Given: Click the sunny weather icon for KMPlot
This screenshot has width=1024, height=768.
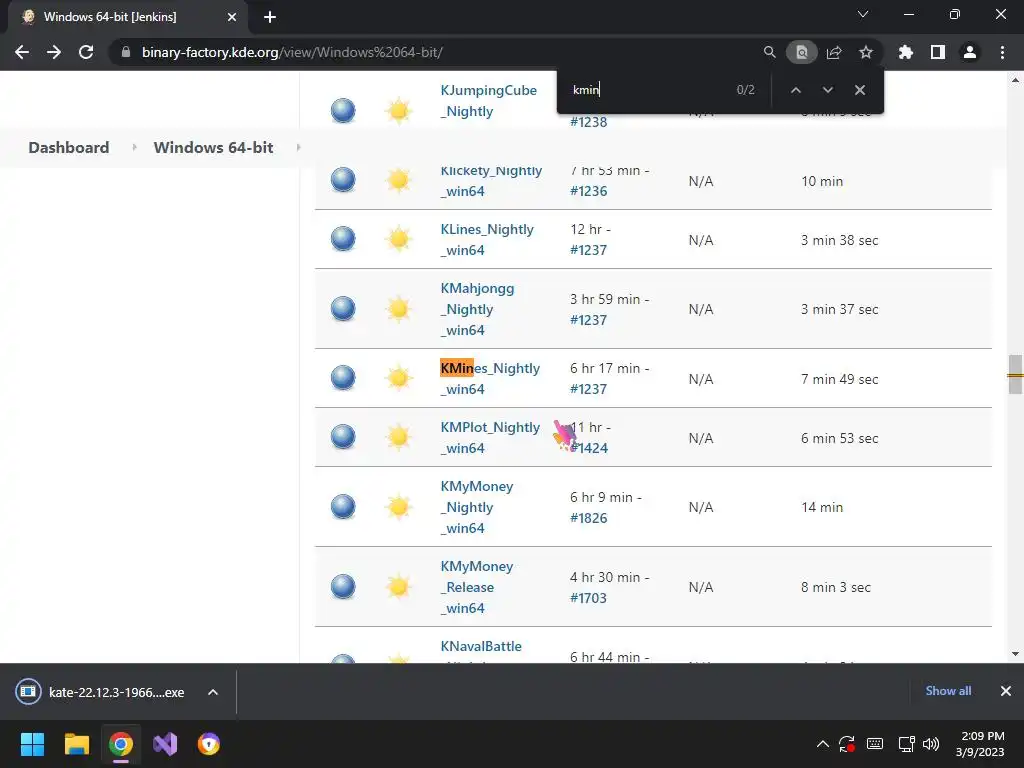Looking at the screenshot, I should coord(398,437).
